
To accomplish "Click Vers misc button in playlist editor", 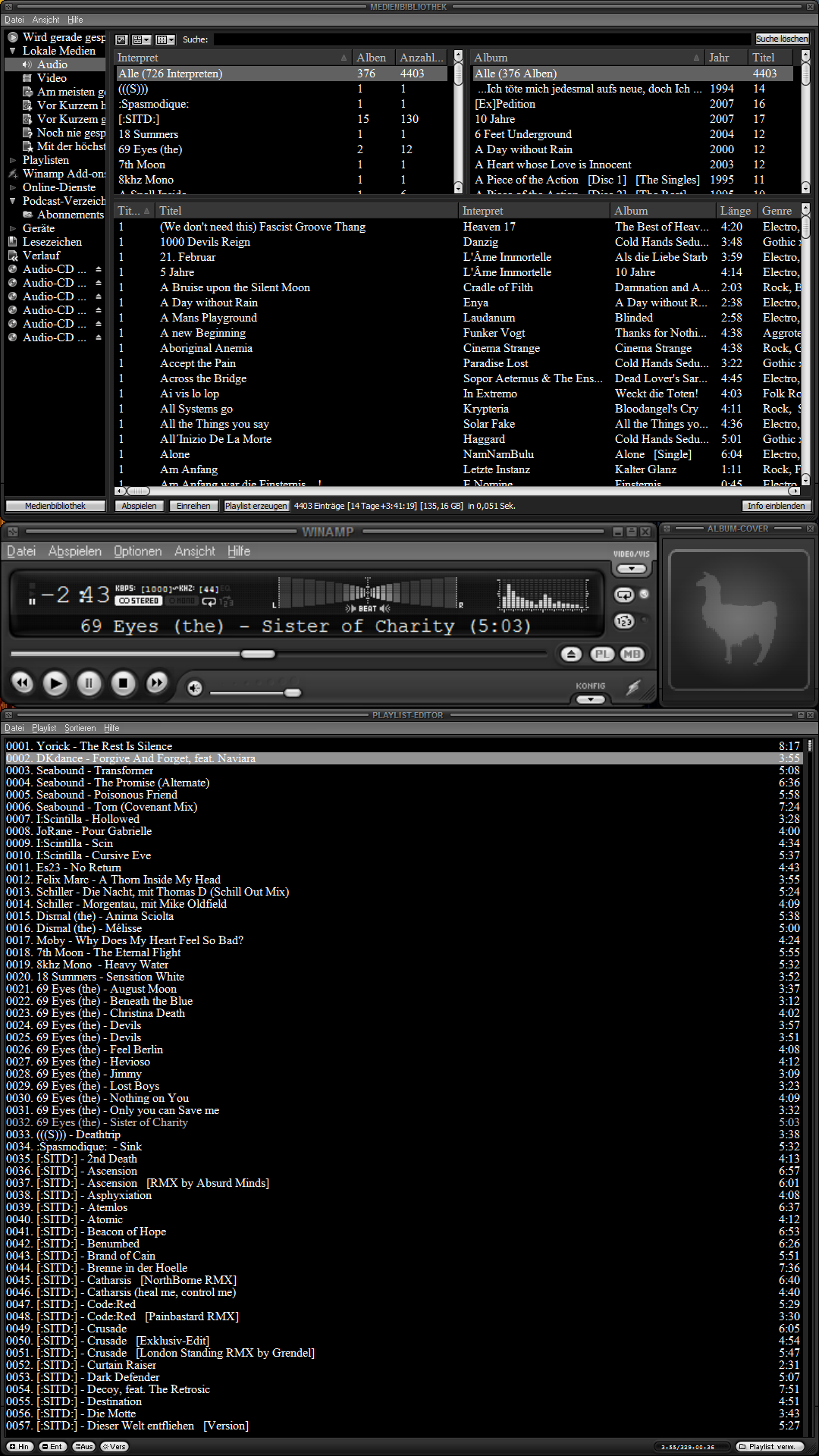I will pos(114,1446).
